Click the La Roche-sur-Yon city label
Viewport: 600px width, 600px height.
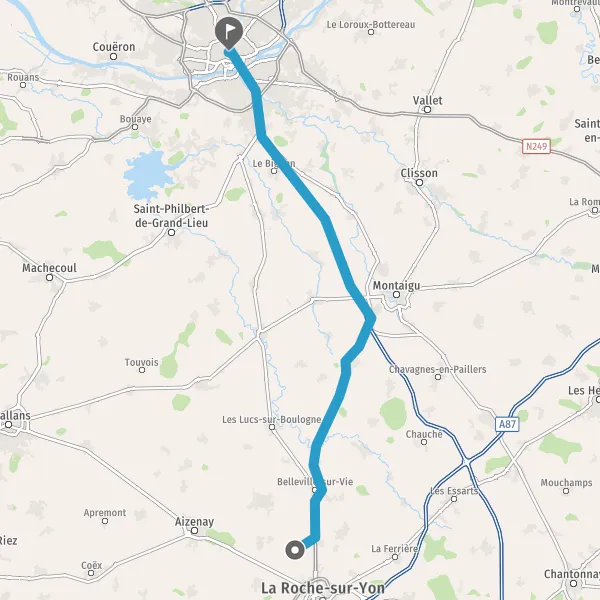coord(323,588)
